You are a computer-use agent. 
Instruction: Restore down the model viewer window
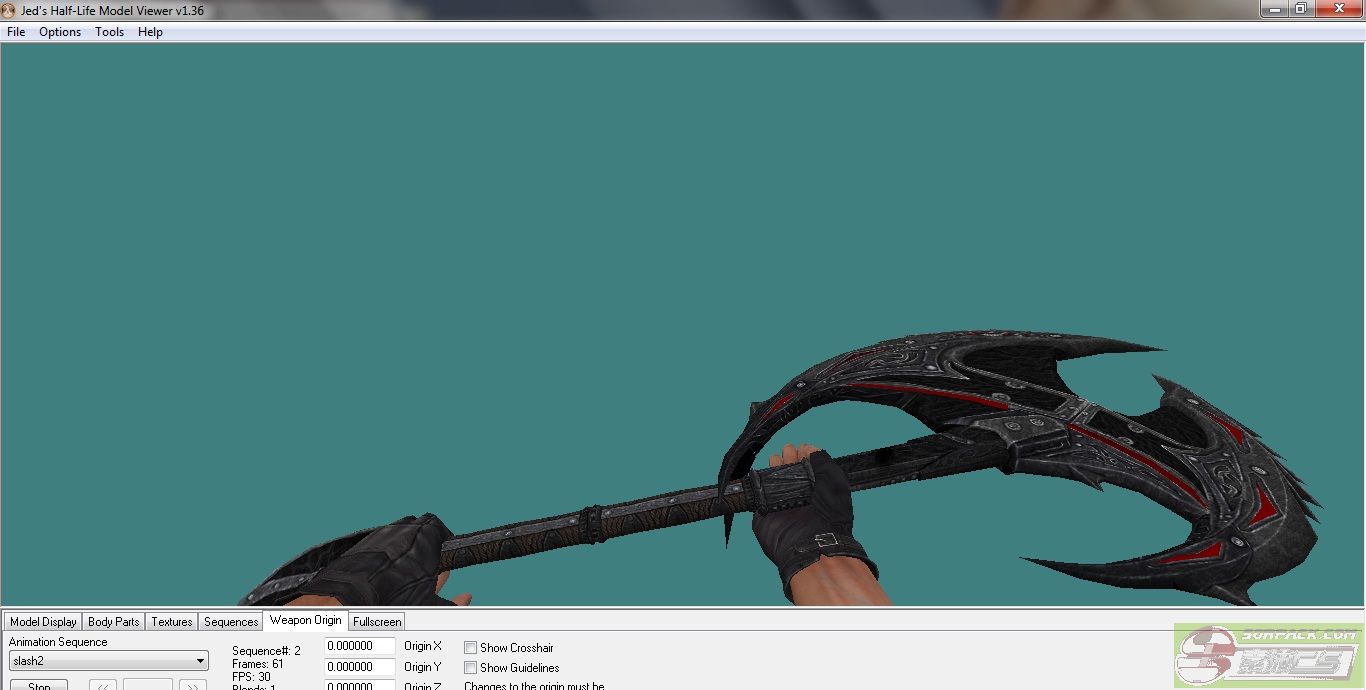tap(1301, 8)
